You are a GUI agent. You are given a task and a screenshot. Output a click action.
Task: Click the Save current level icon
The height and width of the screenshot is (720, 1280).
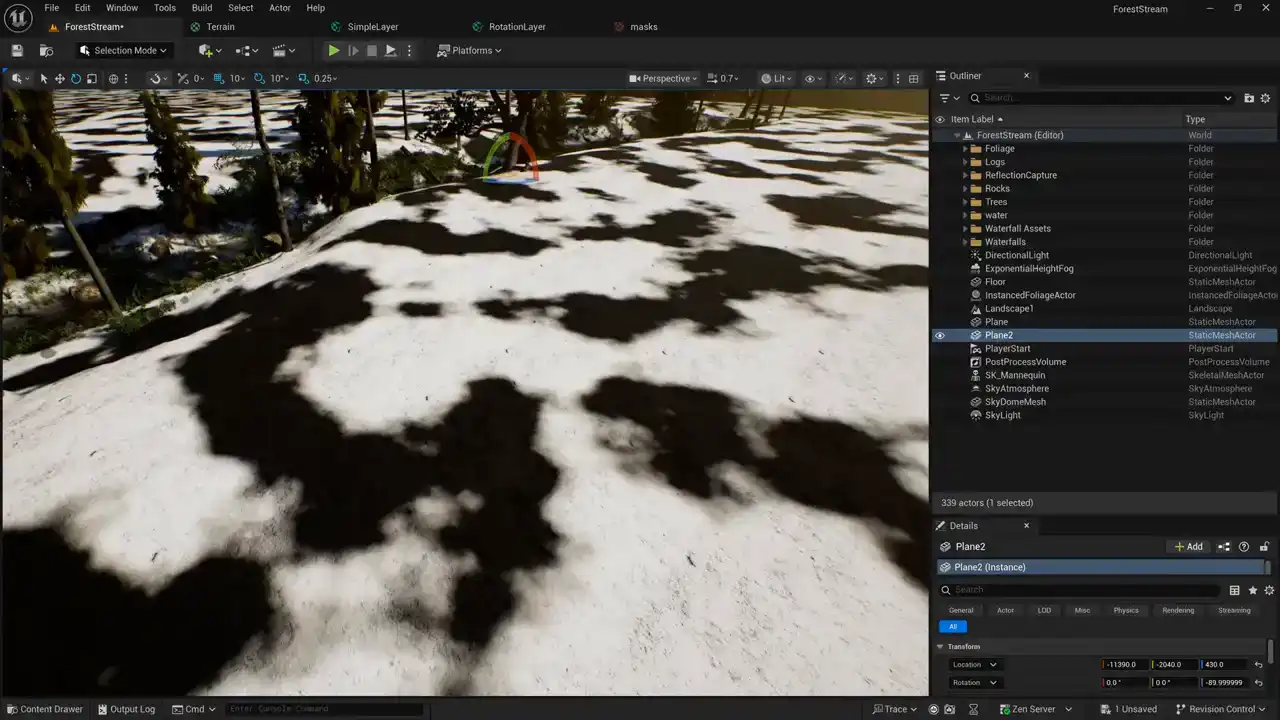click(17, 50)
